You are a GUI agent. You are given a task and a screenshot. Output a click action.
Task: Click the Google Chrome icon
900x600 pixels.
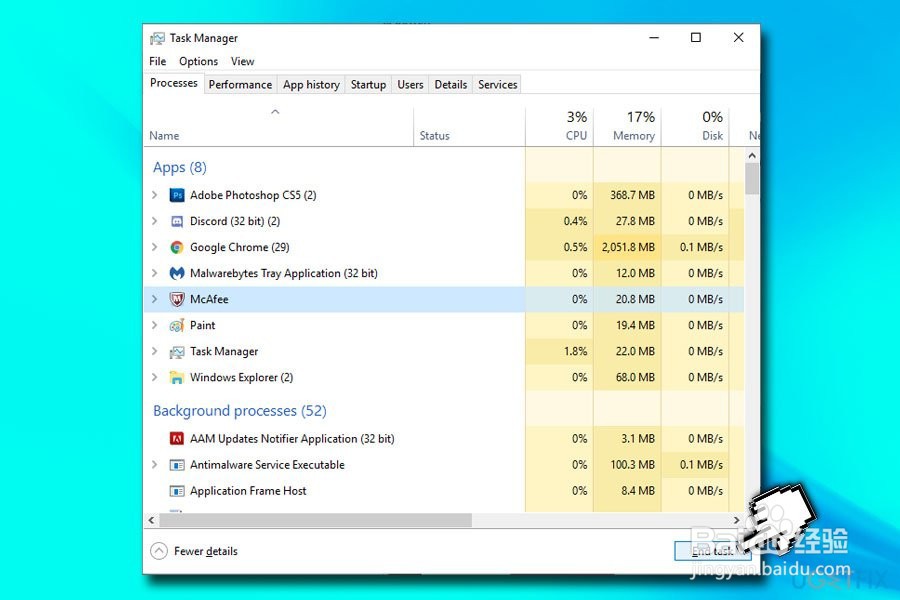(177, 247)
